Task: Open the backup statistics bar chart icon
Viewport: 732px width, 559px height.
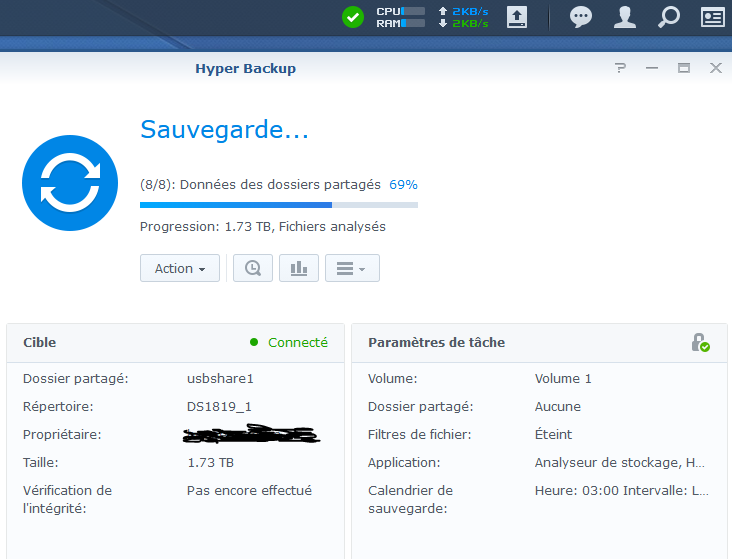Action: [x=299, y=268]
